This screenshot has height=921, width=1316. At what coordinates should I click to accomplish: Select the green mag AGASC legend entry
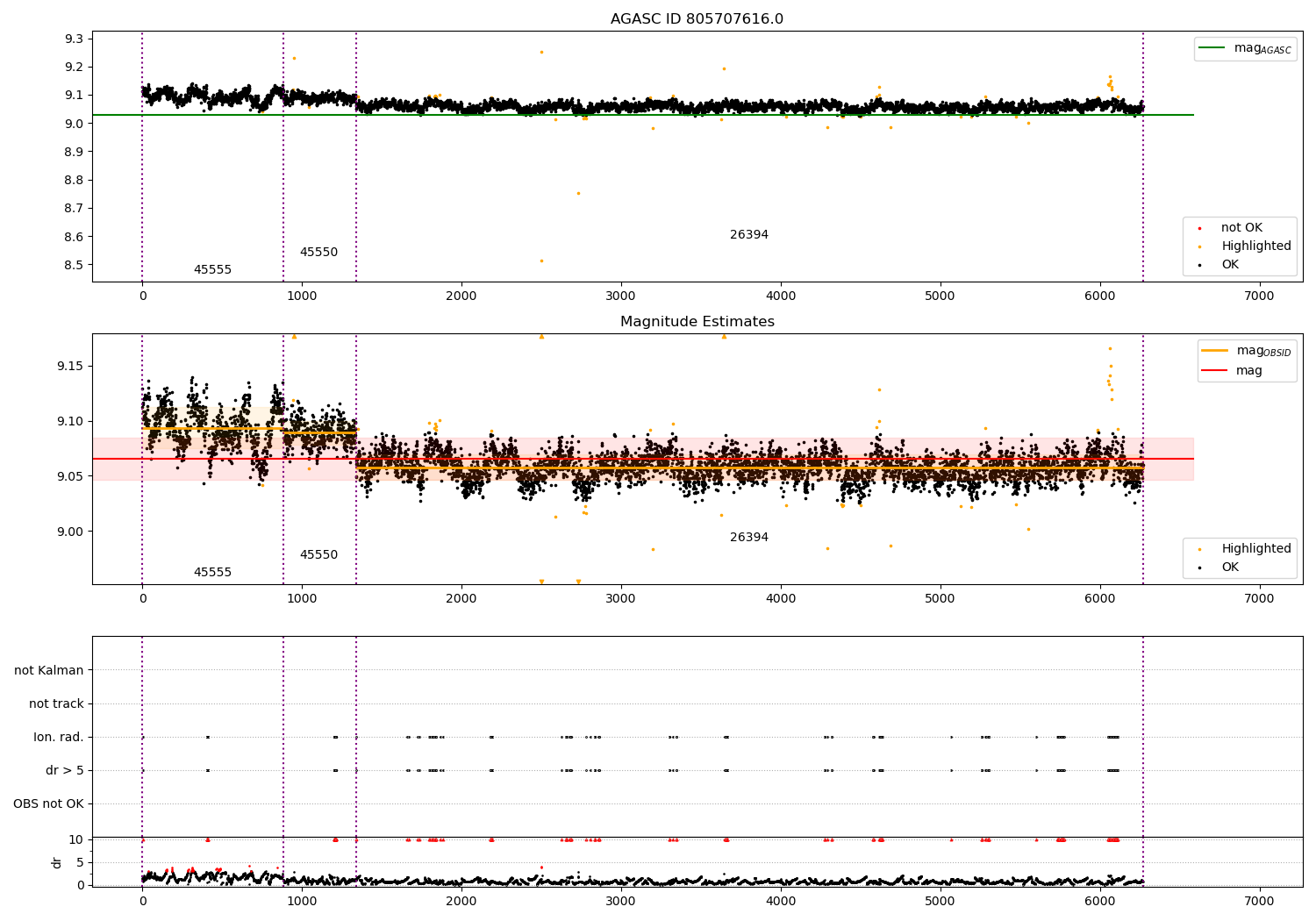click(x=1245, y=48)
